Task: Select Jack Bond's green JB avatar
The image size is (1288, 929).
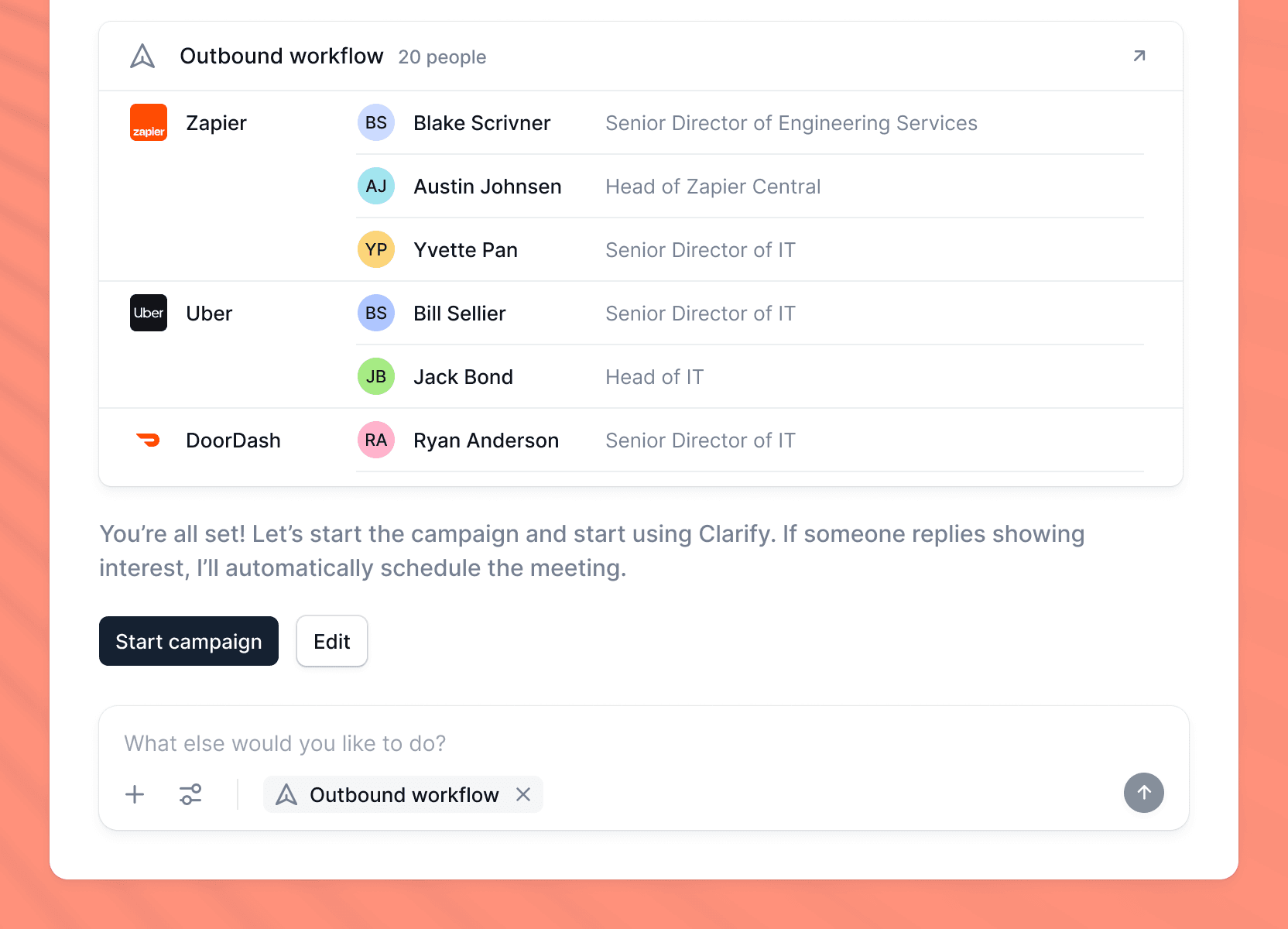Action: point(376,376)
